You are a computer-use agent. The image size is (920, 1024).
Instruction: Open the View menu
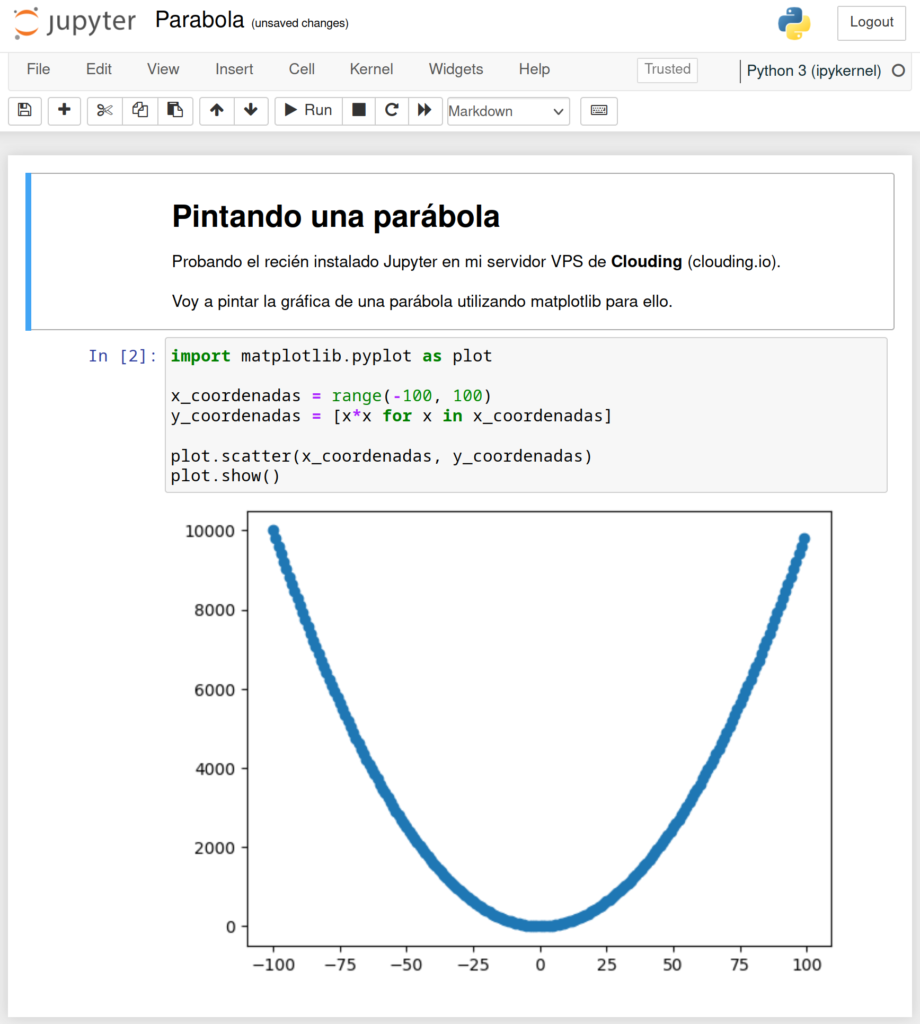pyautogui.click(x=163, y=69)
